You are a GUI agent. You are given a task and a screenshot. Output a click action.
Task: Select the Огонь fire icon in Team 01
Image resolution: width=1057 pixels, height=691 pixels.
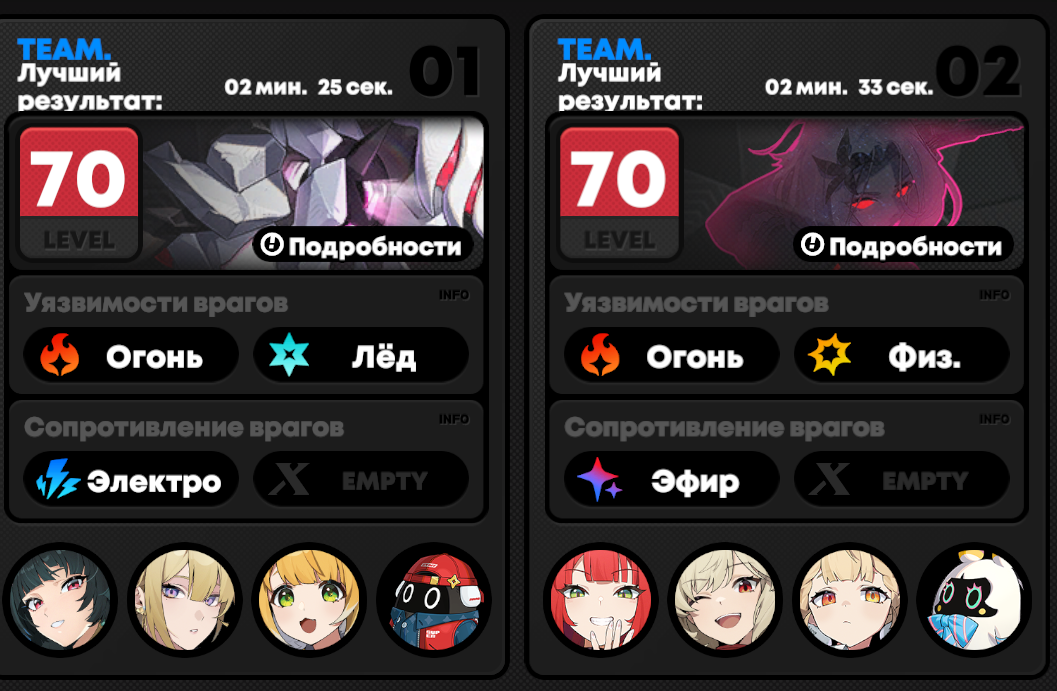click(59, 355)
